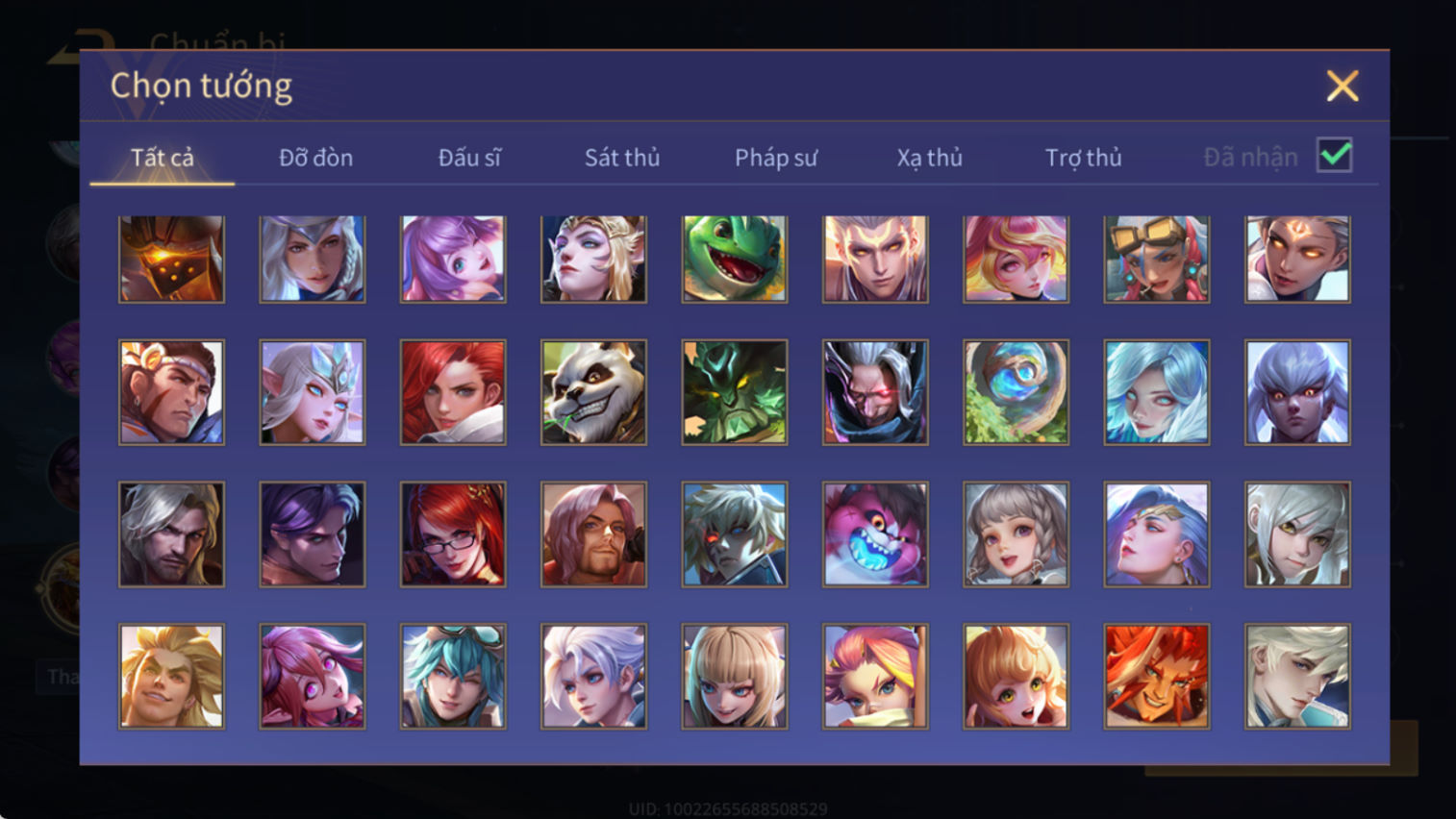Select the blonde spiky-haired smiling hero
The width and height of the screenshot is (1456, 819).
(171, 677)
